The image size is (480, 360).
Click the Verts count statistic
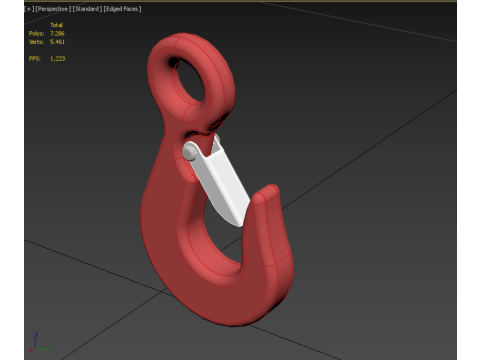click(x=47, y=42)
